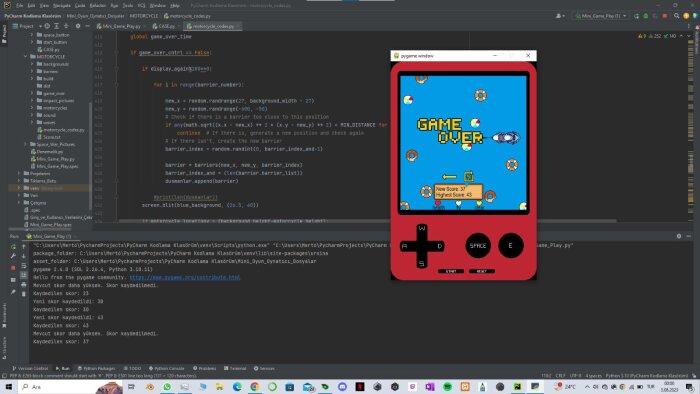700x394 pixels.
Task: Toggle soft-wrap in Run console
Action: (x=24, y=266)
